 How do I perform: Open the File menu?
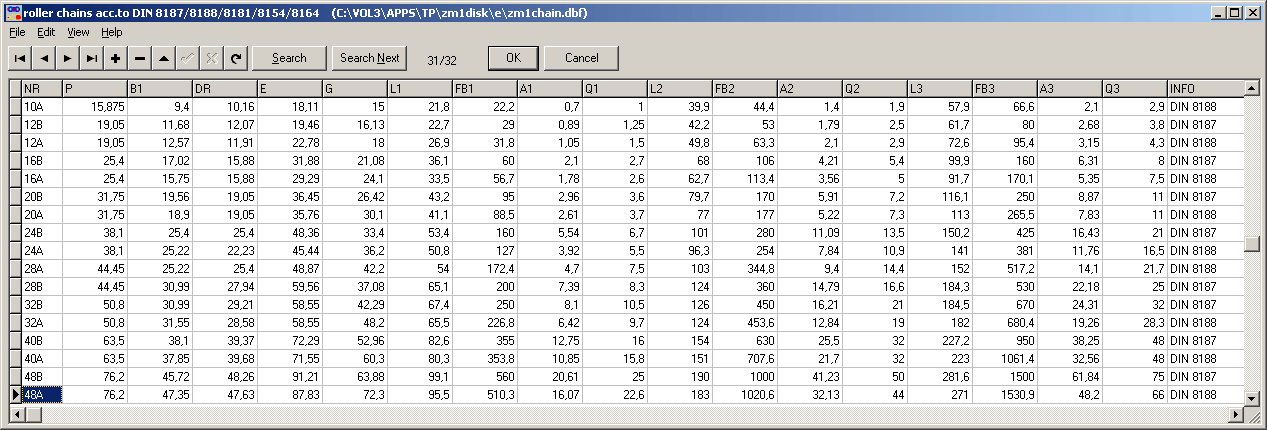click(x=17, y=32)
